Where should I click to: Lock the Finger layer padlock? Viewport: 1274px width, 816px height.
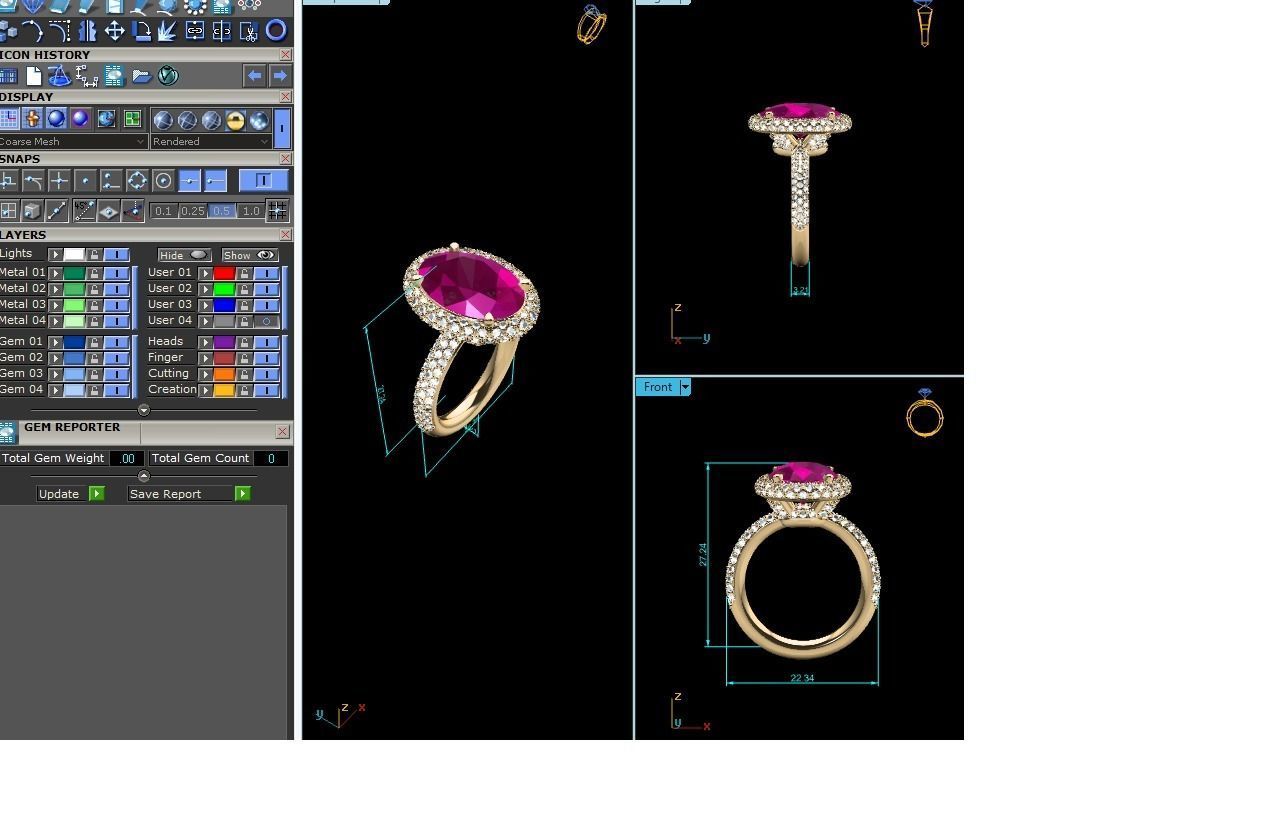click(244, 358)
